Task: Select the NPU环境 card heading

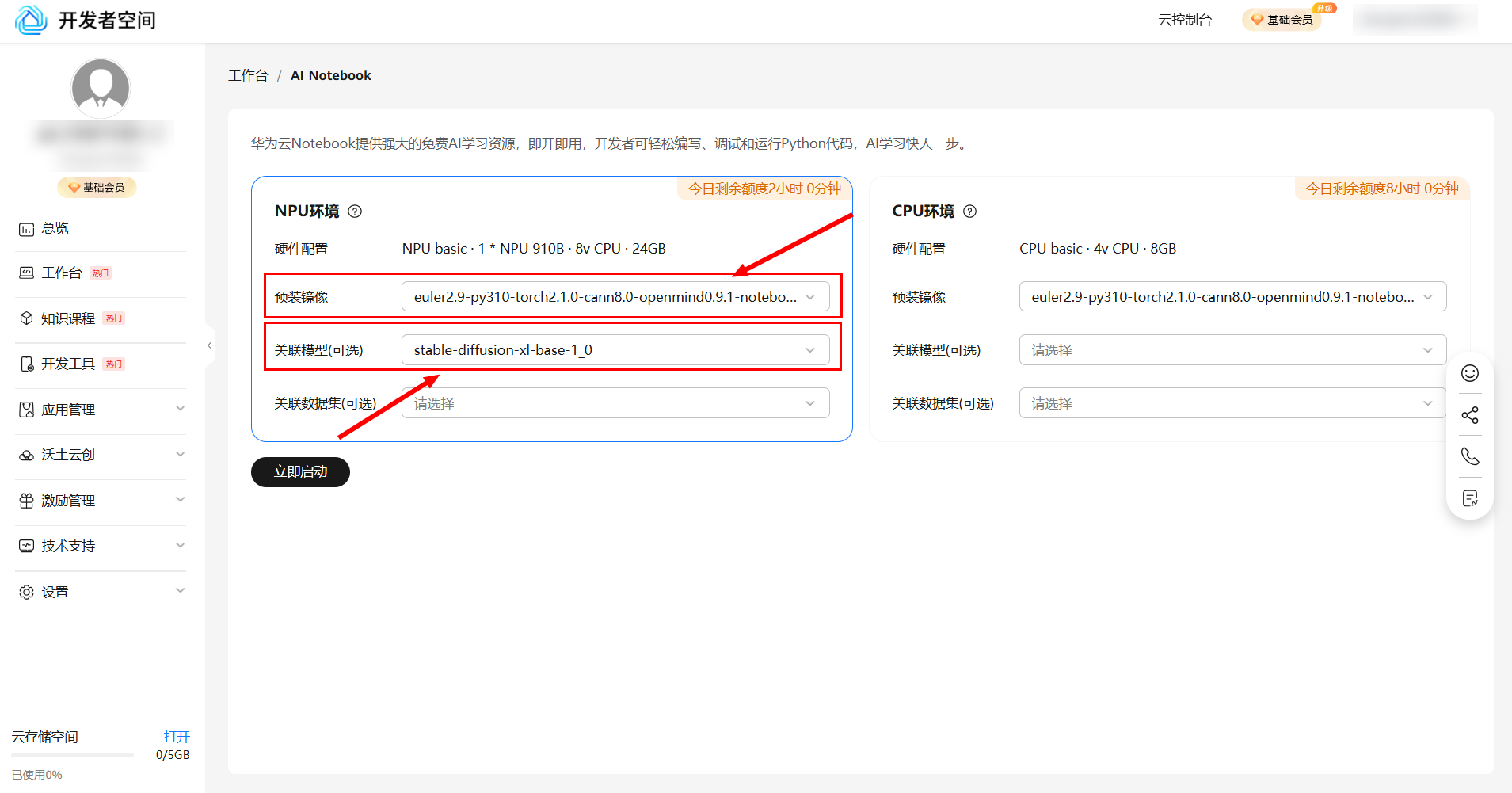Action: (307, 212)
